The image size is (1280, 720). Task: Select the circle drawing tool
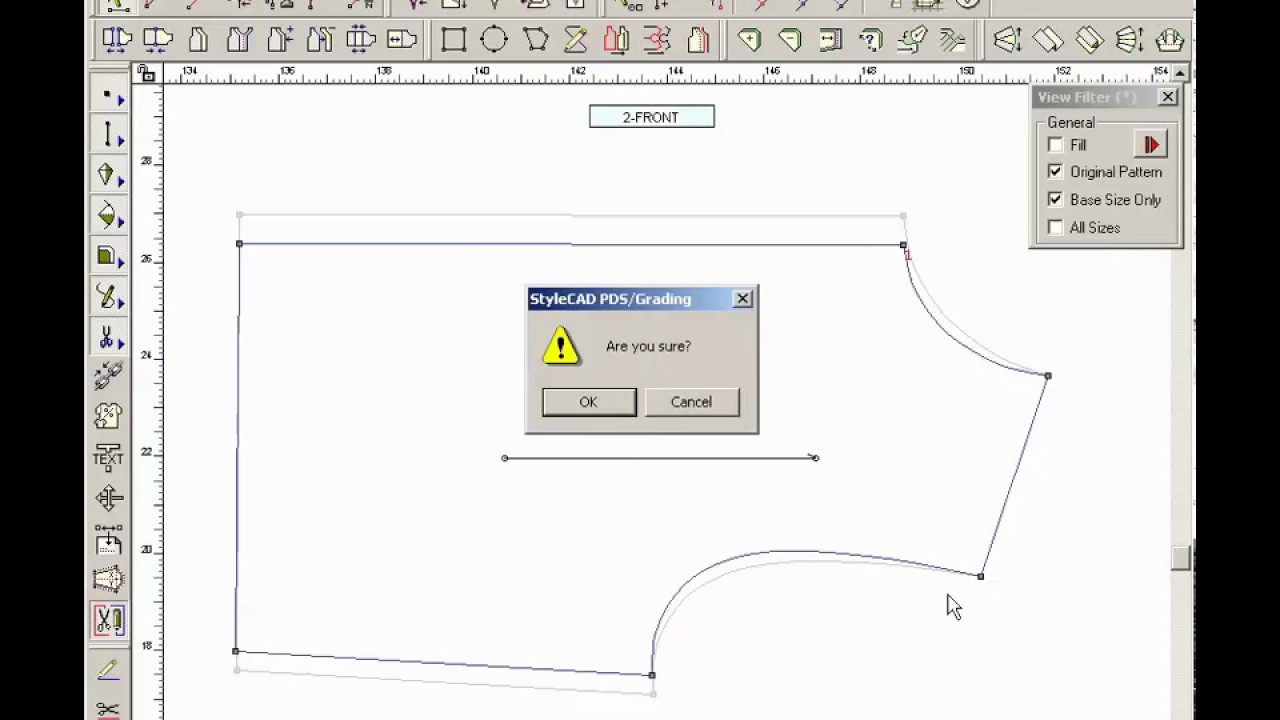[494, 40]
